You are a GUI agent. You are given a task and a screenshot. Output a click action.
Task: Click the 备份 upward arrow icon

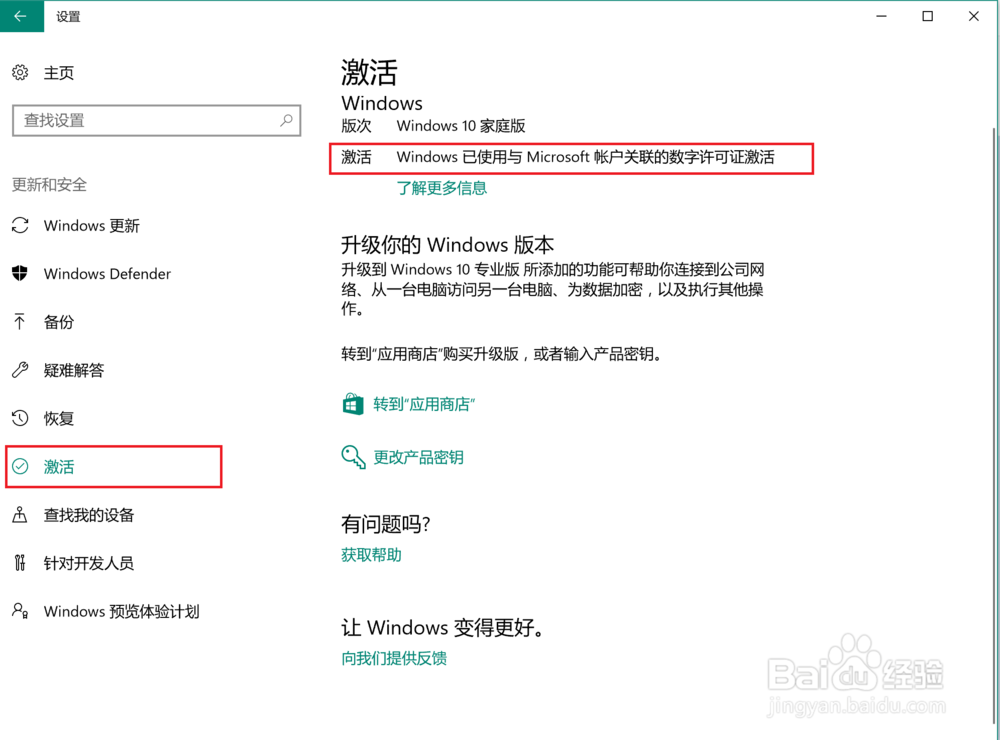click(x=20, y=322)
